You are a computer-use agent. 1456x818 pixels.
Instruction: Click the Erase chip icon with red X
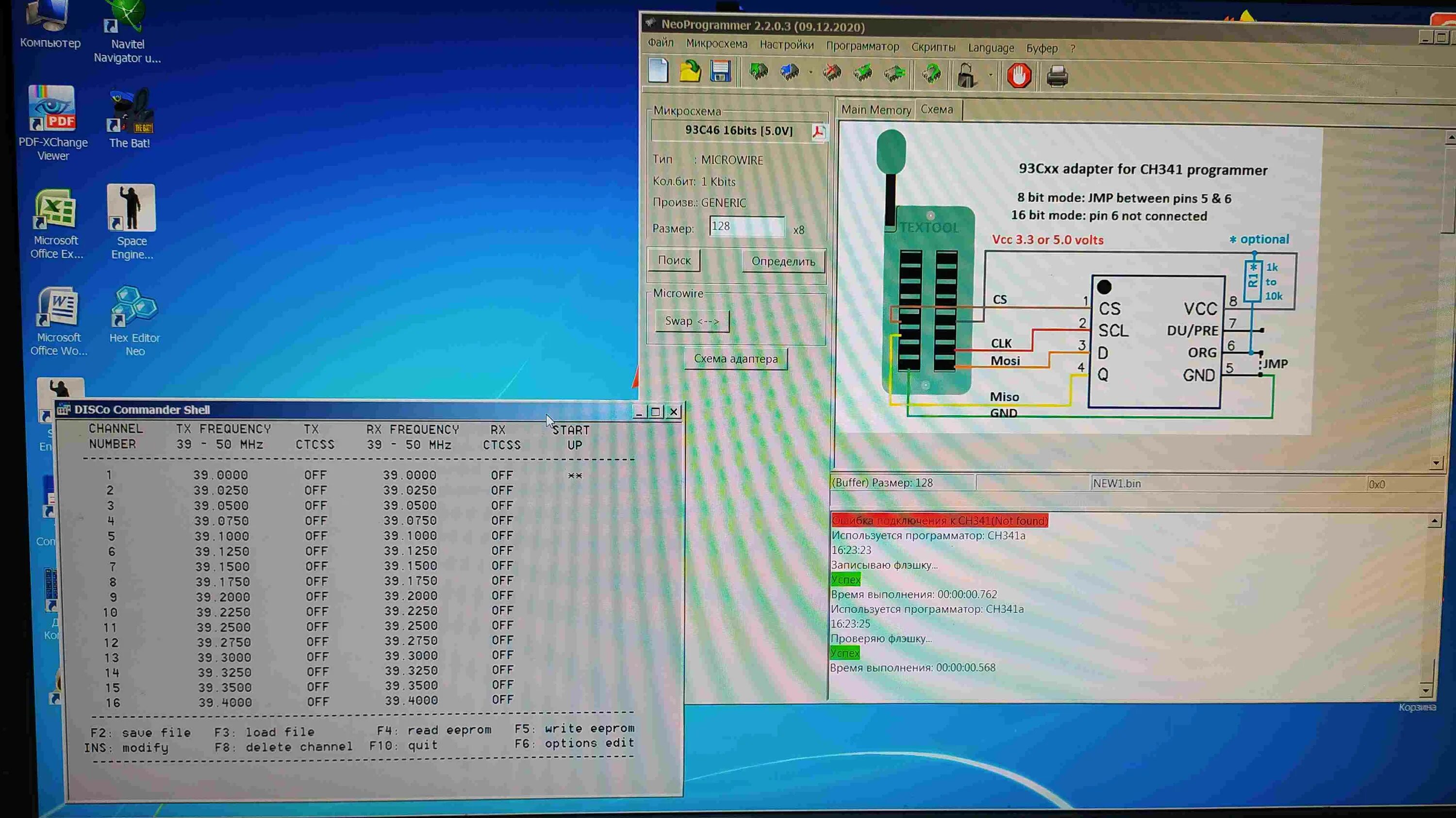[831, 73]
